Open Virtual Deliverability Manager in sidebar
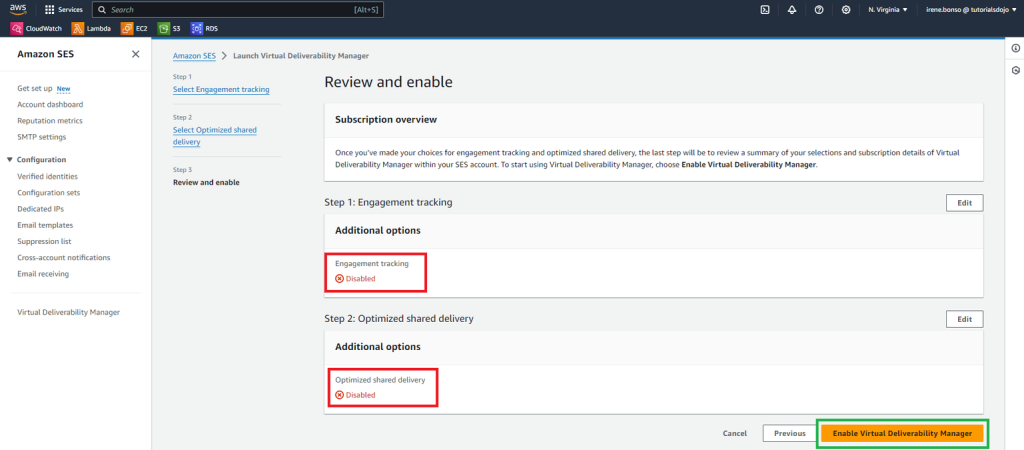Image resolution: width=1024 pixels, height=450 pixels. tap(69, 312)
